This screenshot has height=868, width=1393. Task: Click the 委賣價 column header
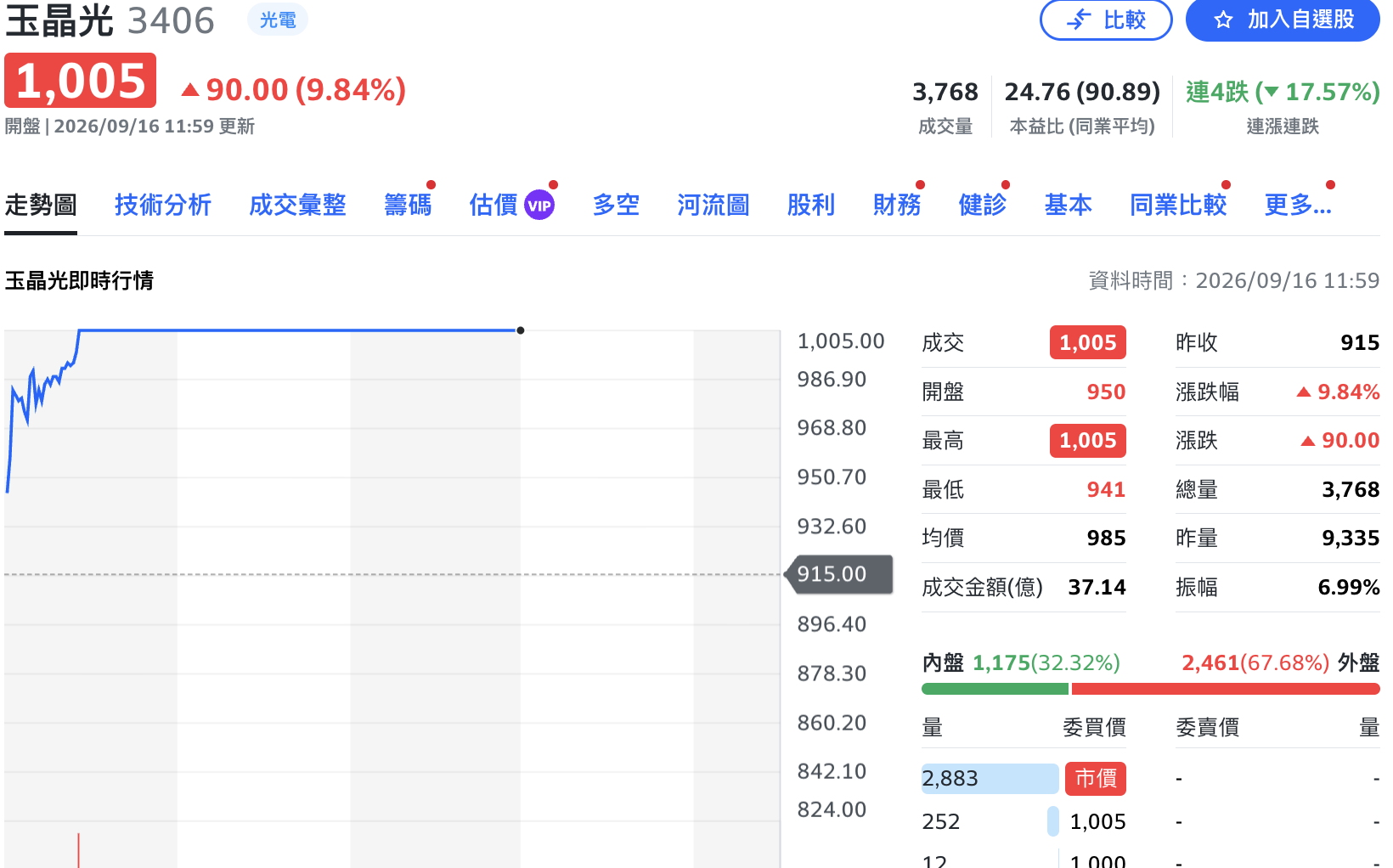1207,728
